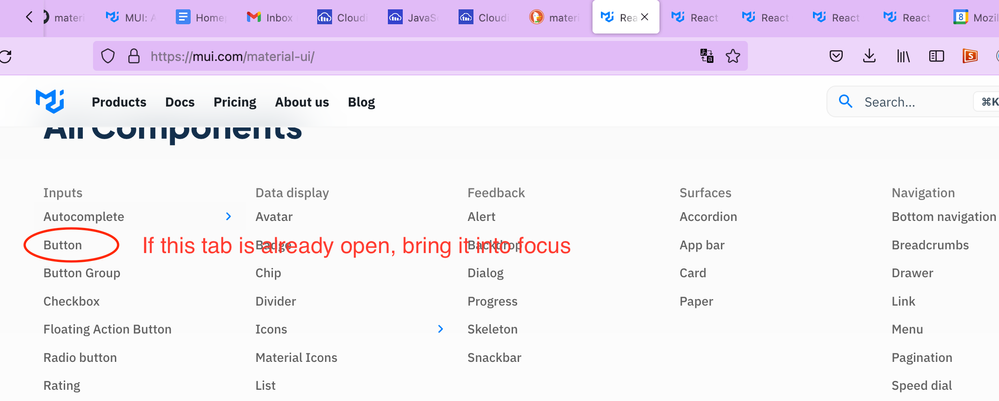Open the Speed dial component link
999x401 pixels.
(922, 385)
